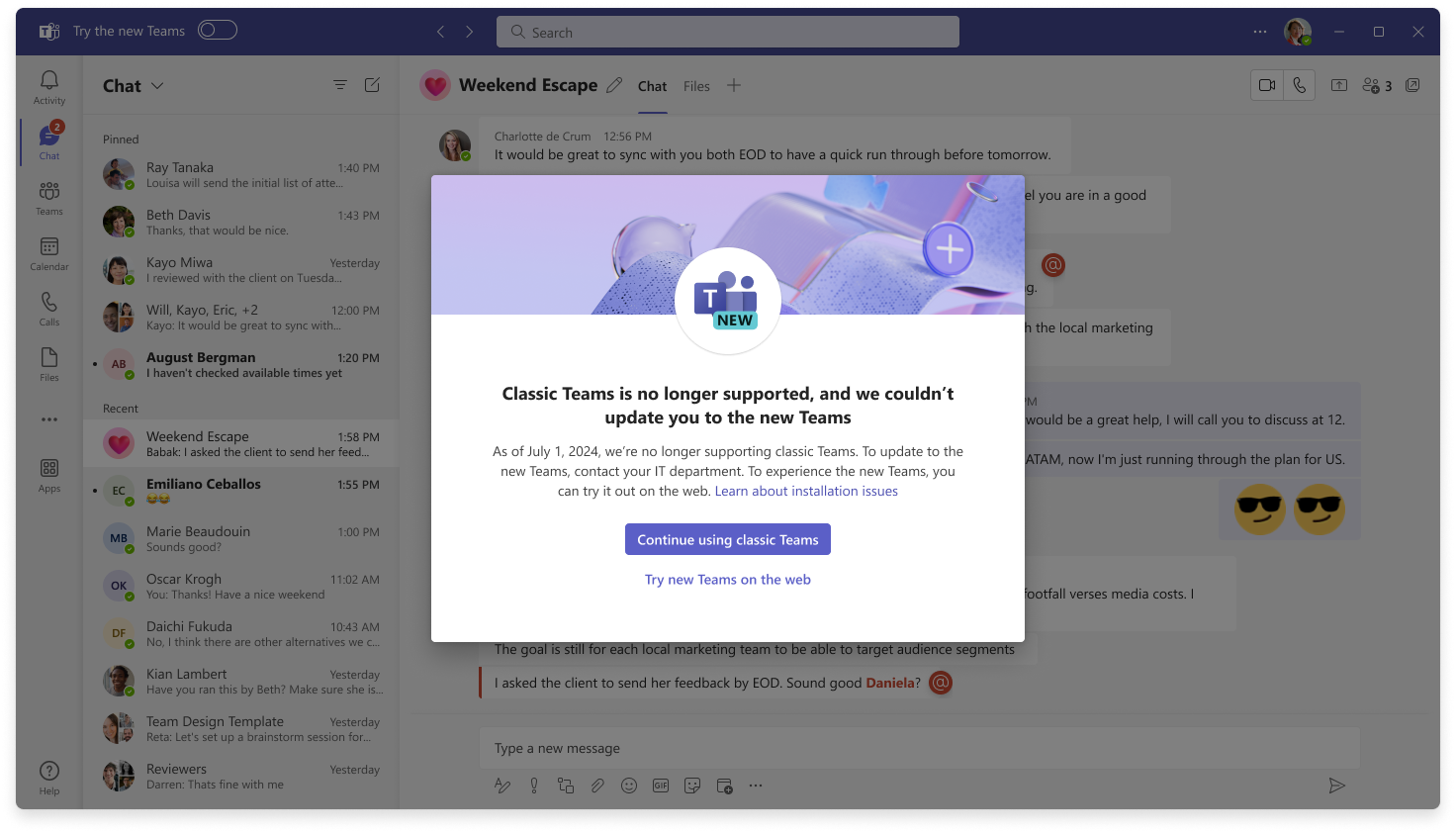Click Continue using classic Teams button
Screen dimensions: 1456x833
tap(727, 539)
